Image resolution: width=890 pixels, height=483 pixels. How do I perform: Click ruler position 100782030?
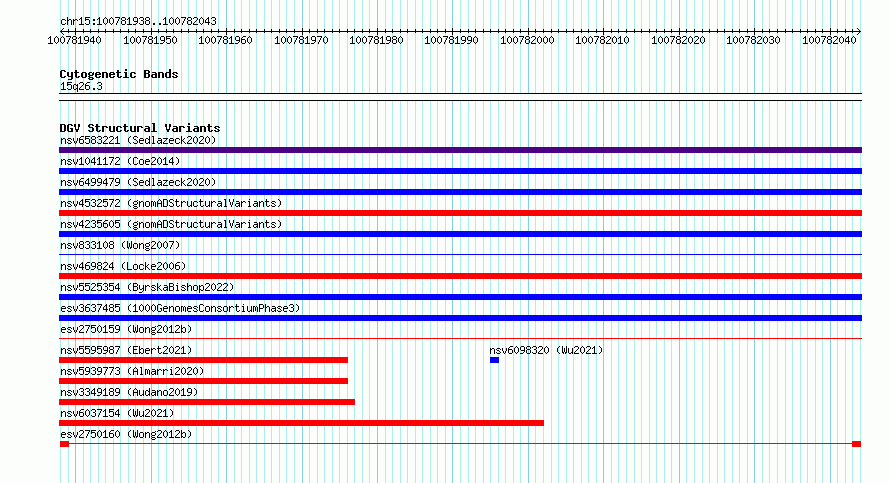[x=753, y=40]
